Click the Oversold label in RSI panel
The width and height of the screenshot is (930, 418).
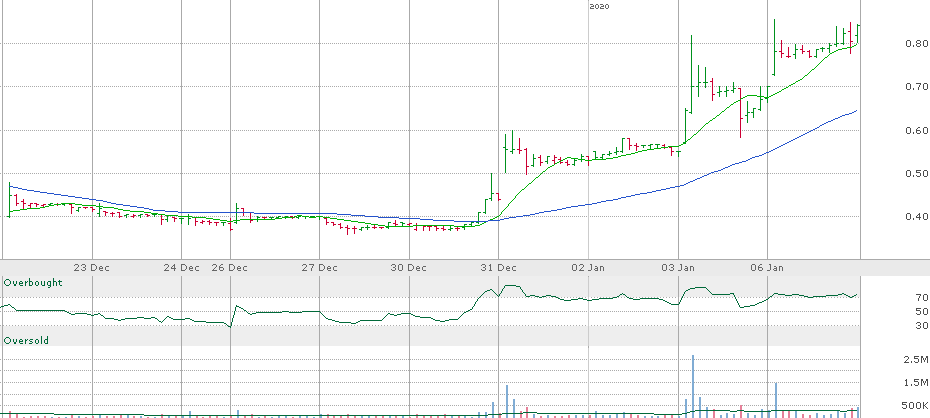[x=27, y=340]
